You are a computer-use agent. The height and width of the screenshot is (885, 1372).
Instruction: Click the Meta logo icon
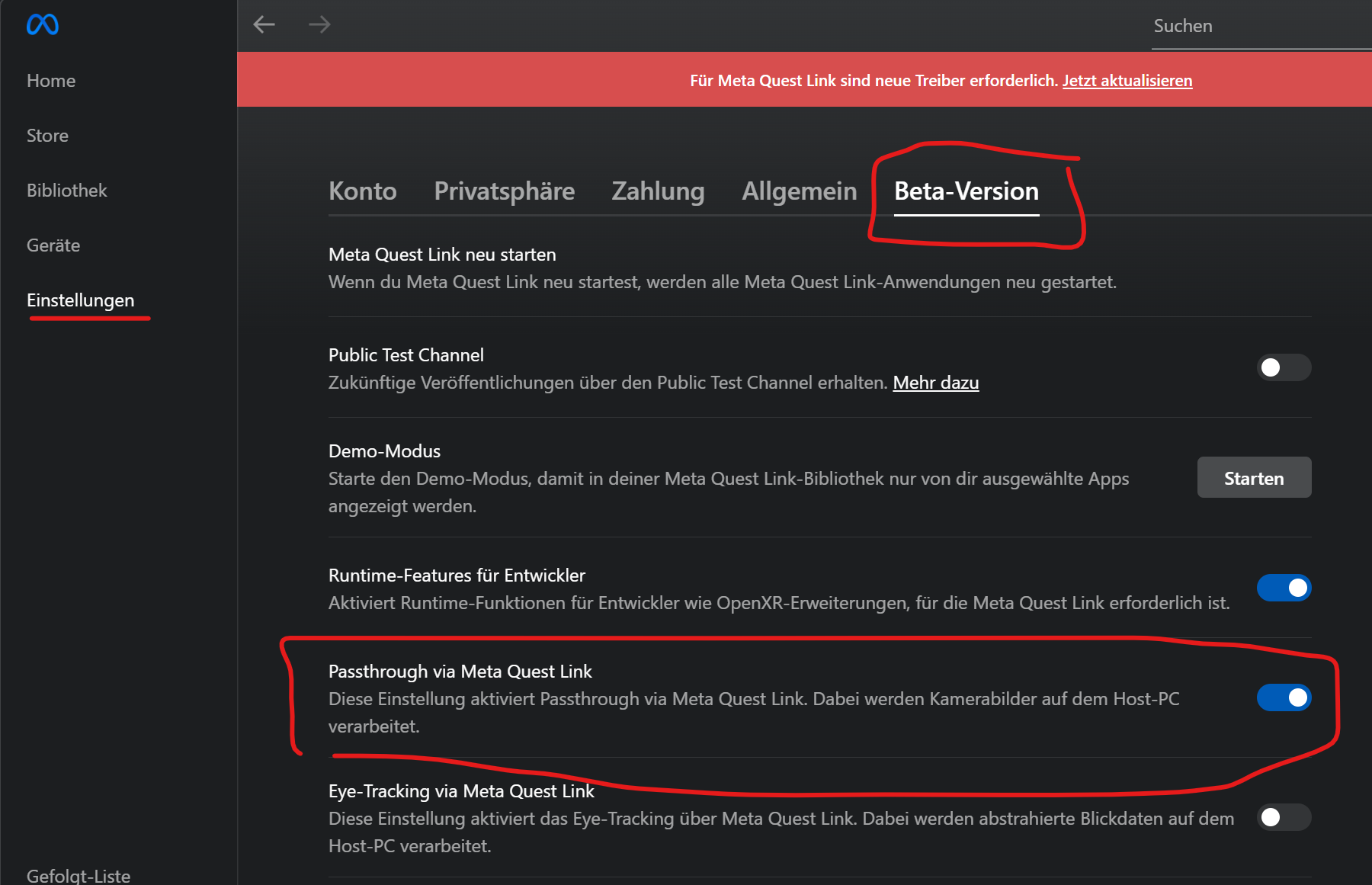(43, 25)
